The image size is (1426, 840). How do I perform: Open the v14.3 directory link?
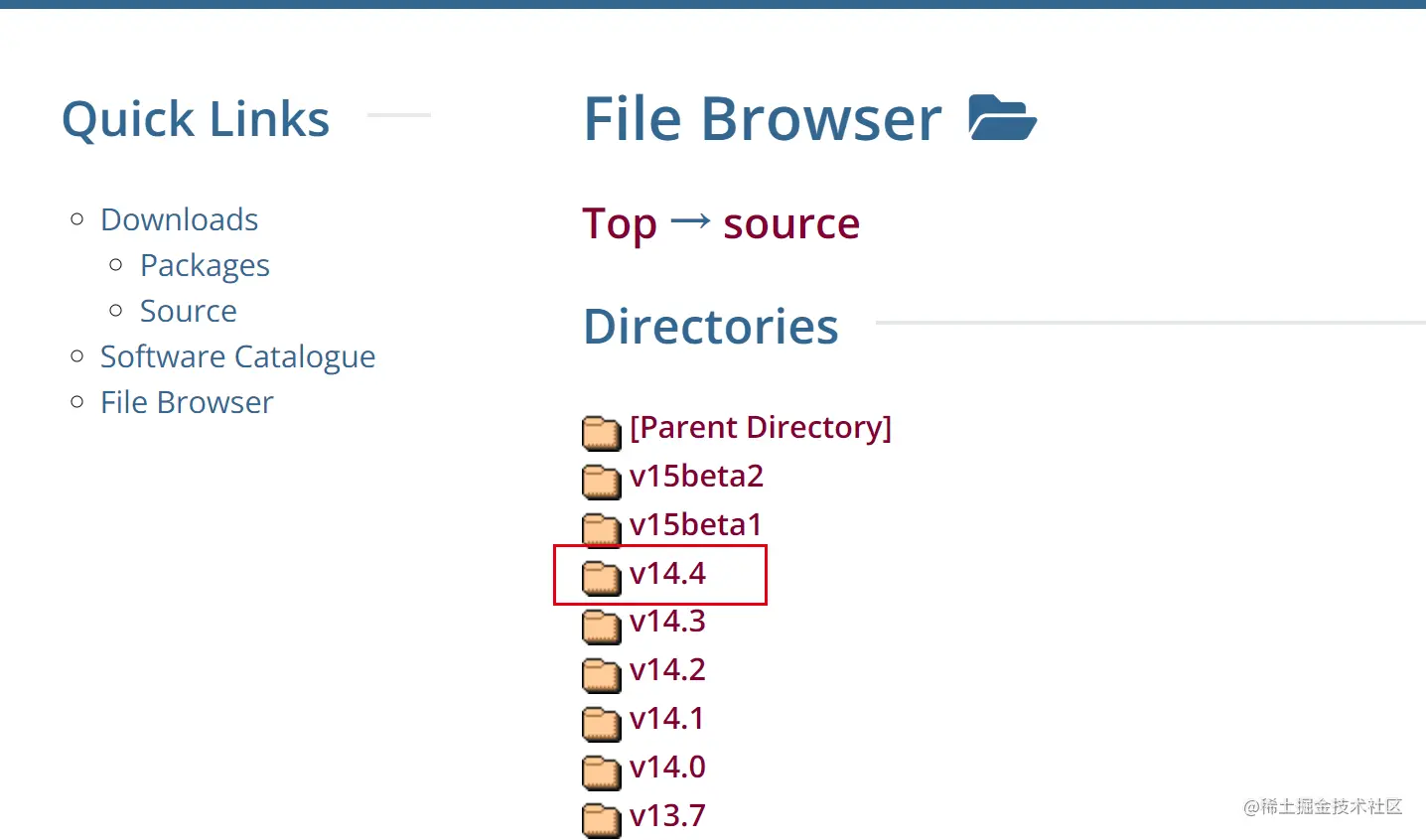click(667, 621)
